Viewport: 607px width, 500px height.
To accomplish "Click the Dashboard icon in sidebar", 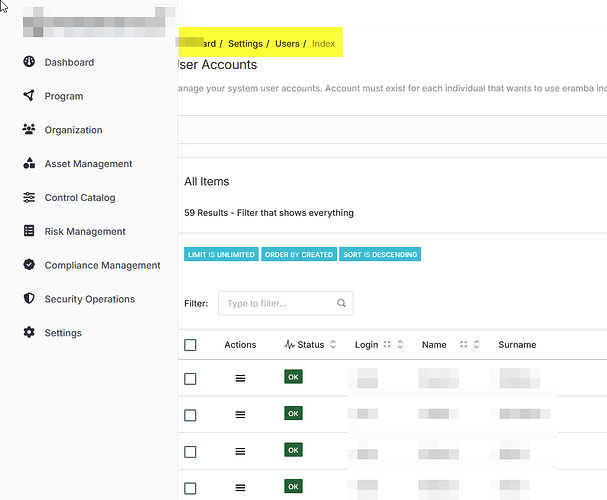I will (28, 62).
